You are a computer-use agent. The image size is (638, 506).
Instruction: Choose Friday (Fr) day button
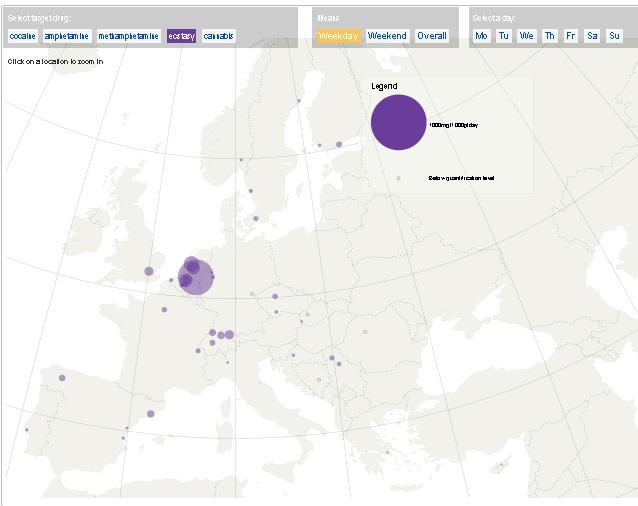(571, 36)
